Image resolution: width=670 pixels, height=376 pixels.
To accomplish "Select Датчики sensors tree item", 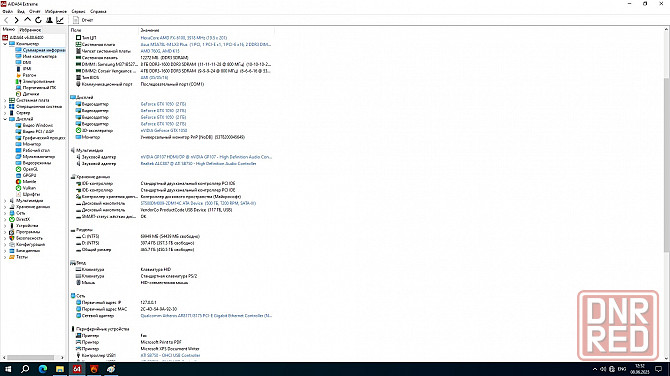I will 27,94.
